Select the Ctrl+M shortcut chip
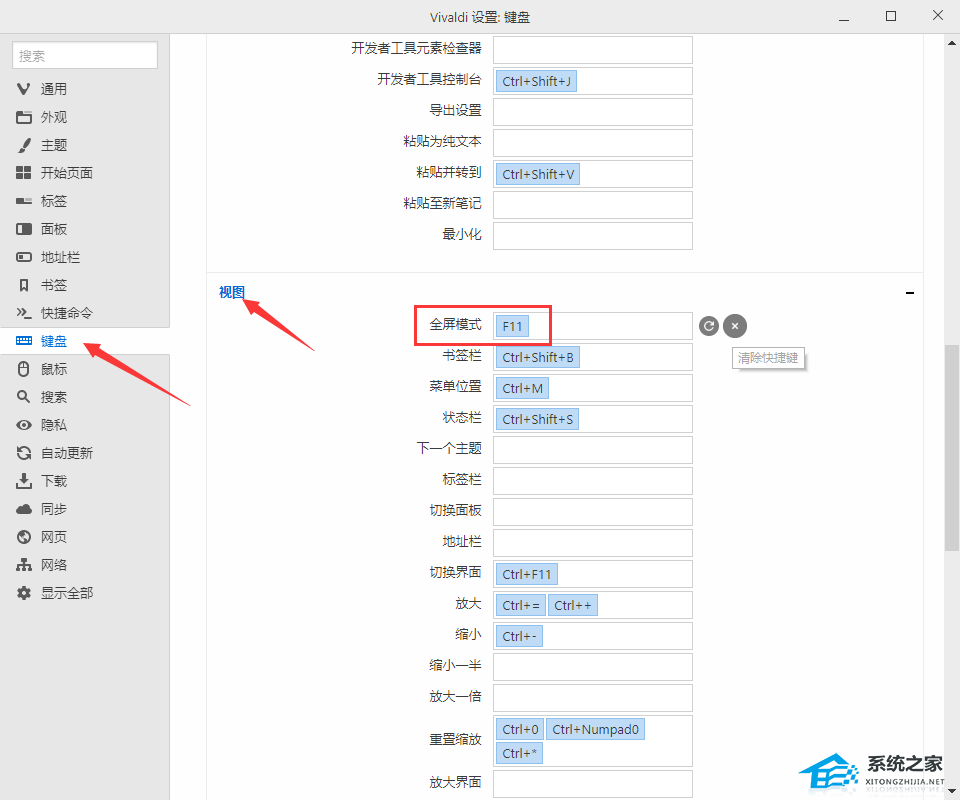This screenshot has width=960, height=800. tap(522, 389)
